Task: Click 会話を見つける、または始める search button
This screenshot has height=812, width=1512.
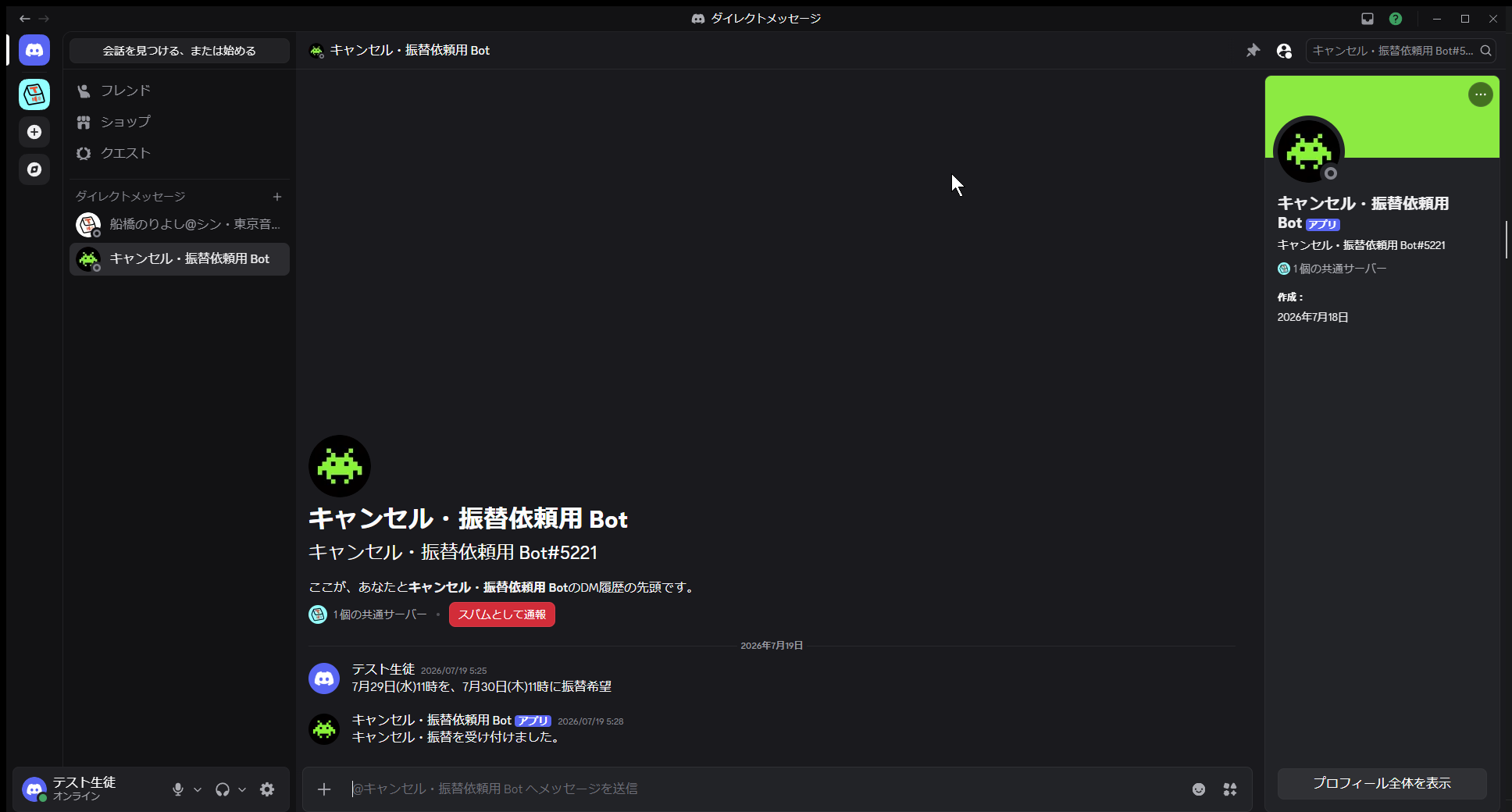Action: (x=180, y=51)
